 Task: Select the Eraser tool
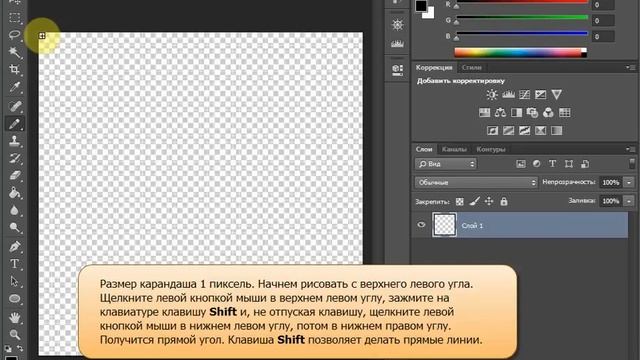15,176
